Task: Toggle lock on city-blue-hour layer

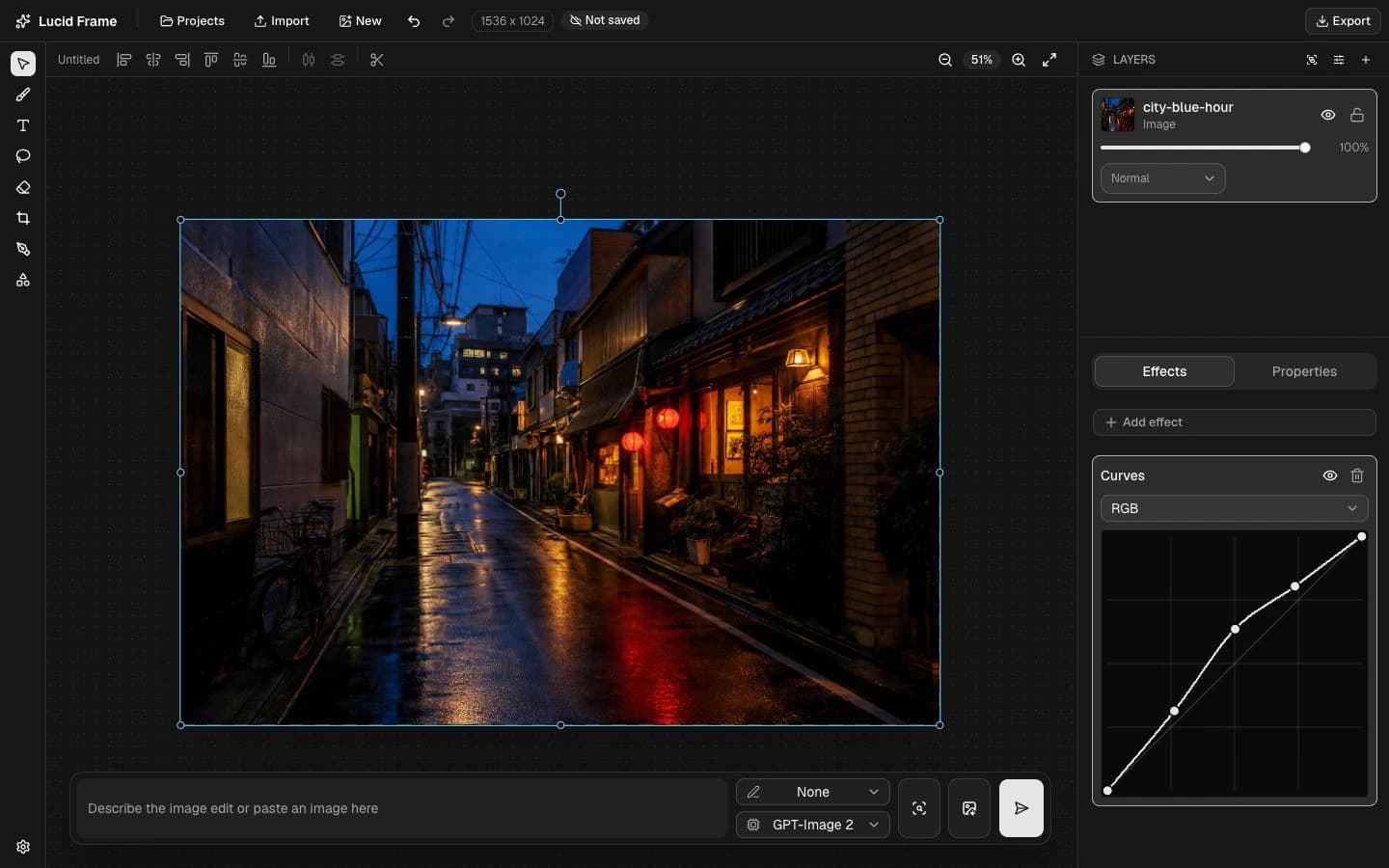Action: (1357, 115)
